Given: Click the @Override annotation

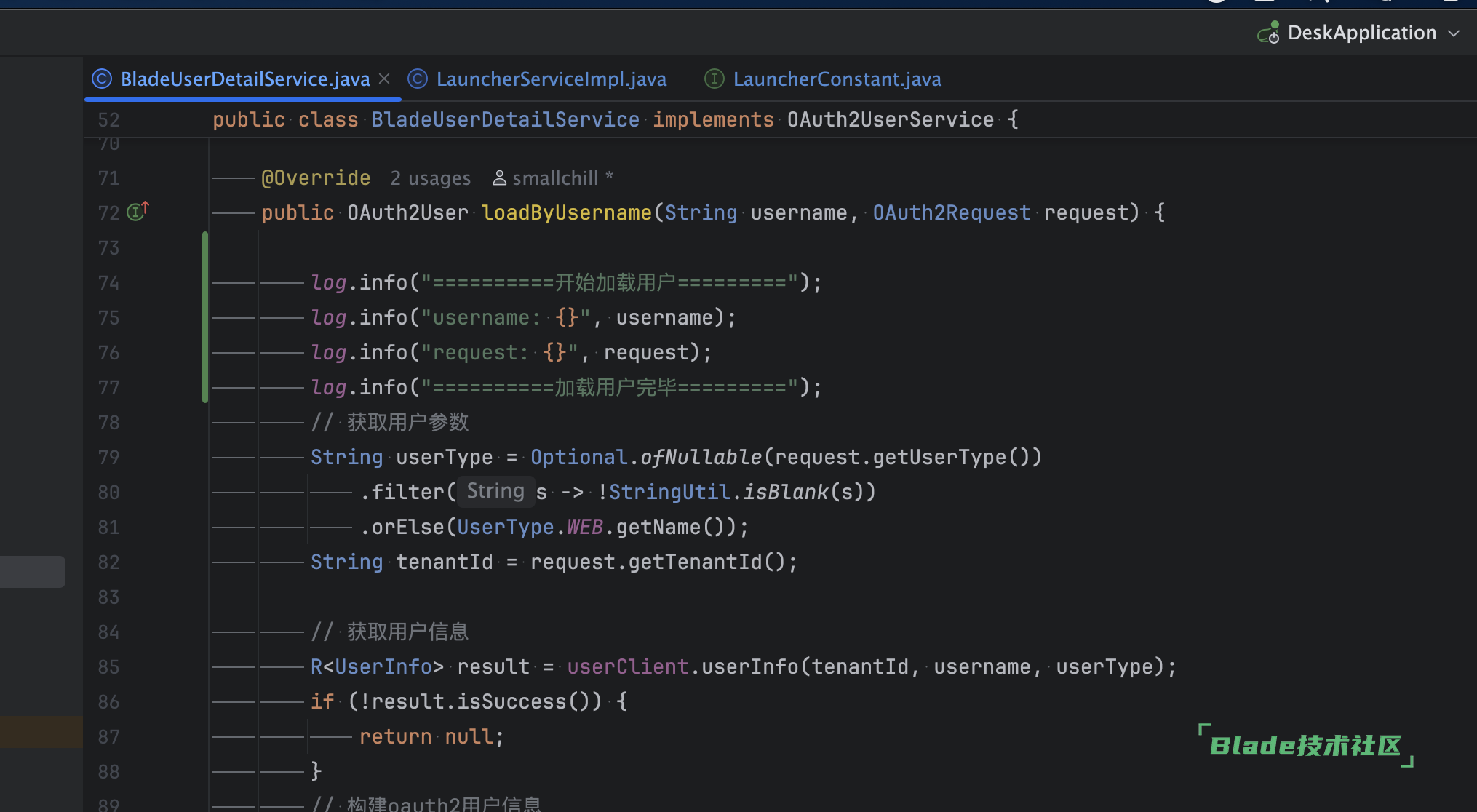Looking at the screenshot, I should click(316, 178).
